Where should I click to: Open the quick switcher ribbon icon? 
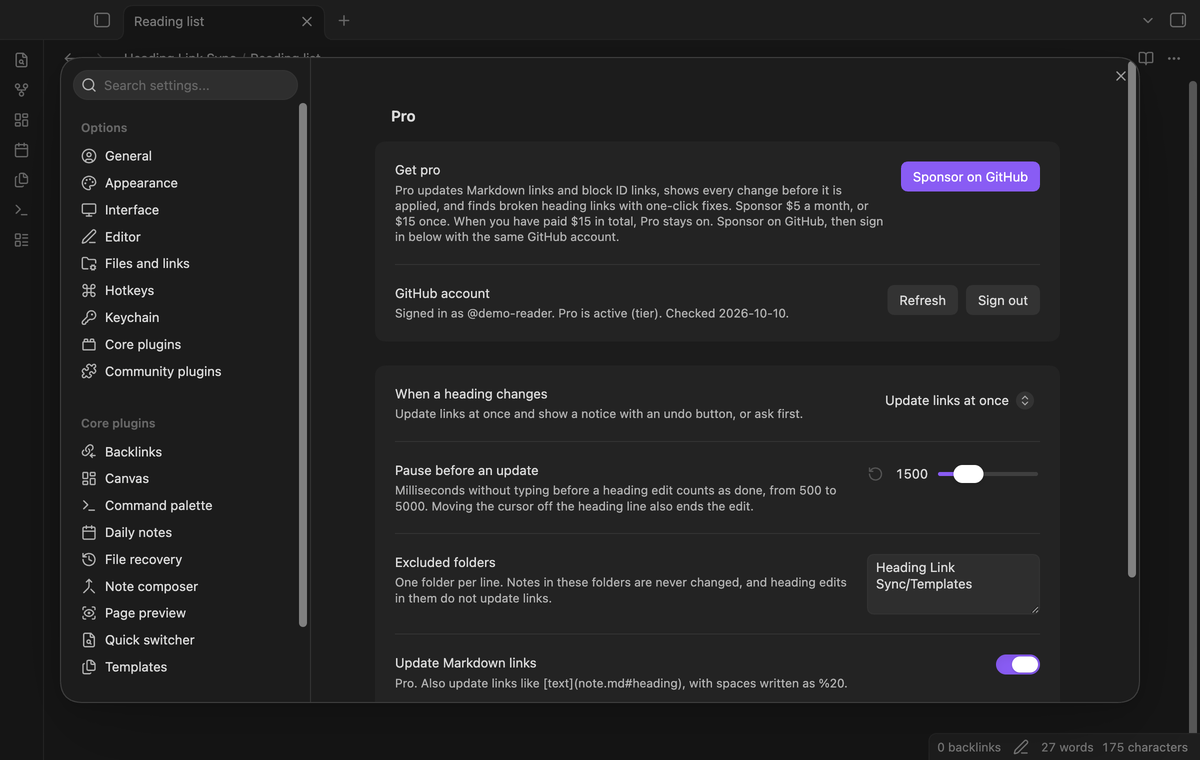click(21, 60)
